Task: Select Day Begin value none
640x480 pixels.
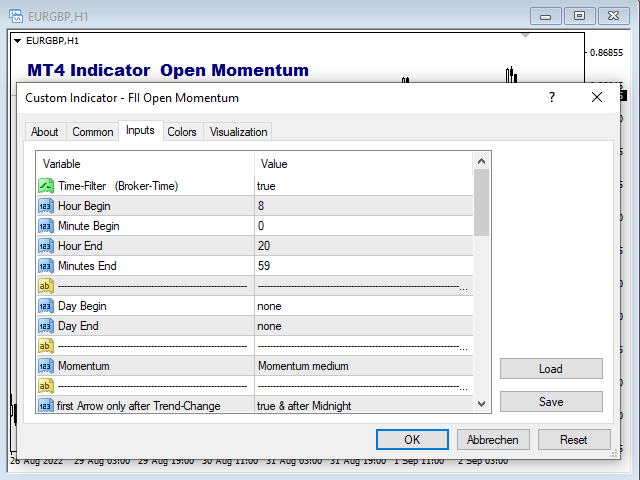Action: [x=269, y=306]
